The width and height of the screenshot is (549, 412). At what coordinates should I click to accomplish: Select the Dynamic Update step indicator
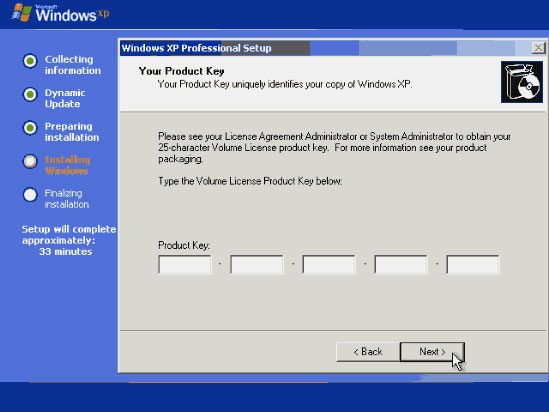click(x=30, y=94)
